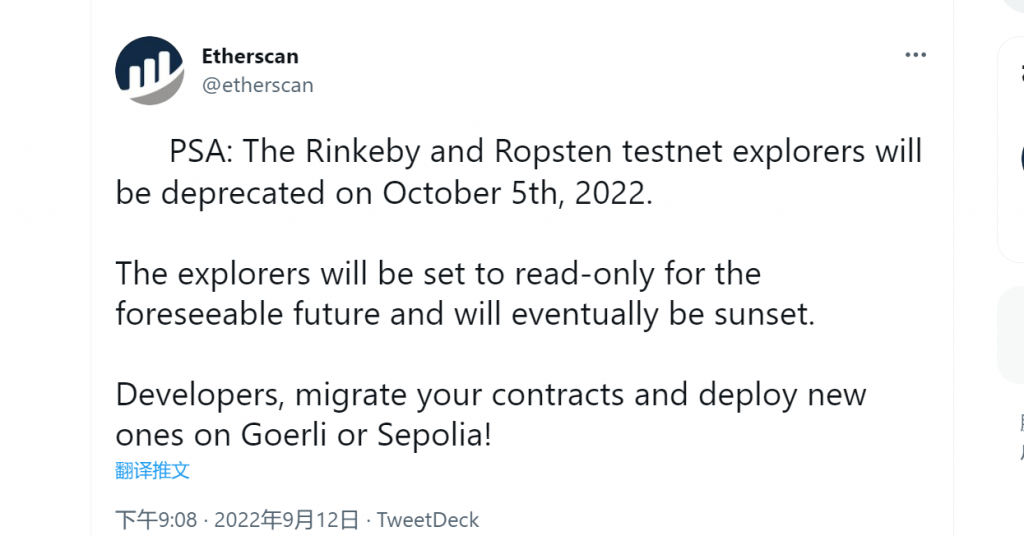The height and width of the screenshot is (536, 1024).
Task: Click the word "PSA:" in the tweet
Action: [x=201, y=152]
